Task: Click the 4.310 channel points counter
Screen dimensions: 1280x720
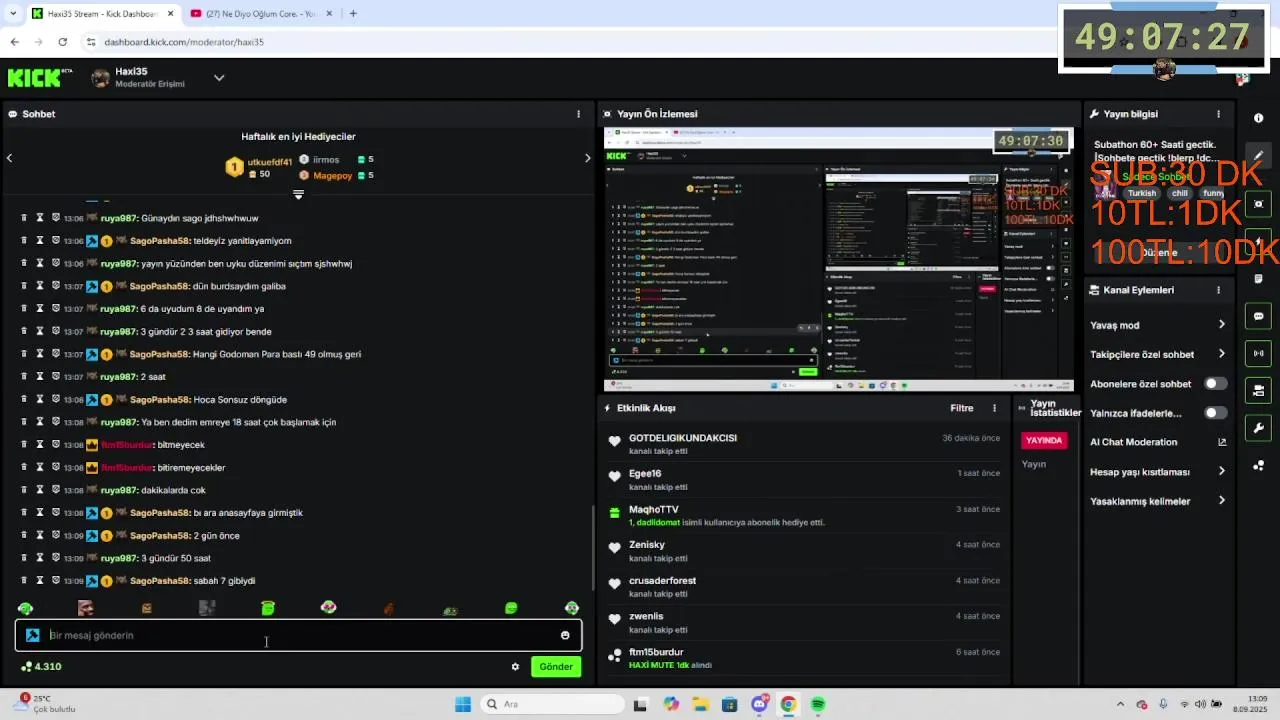Action: tap(41, 667)
